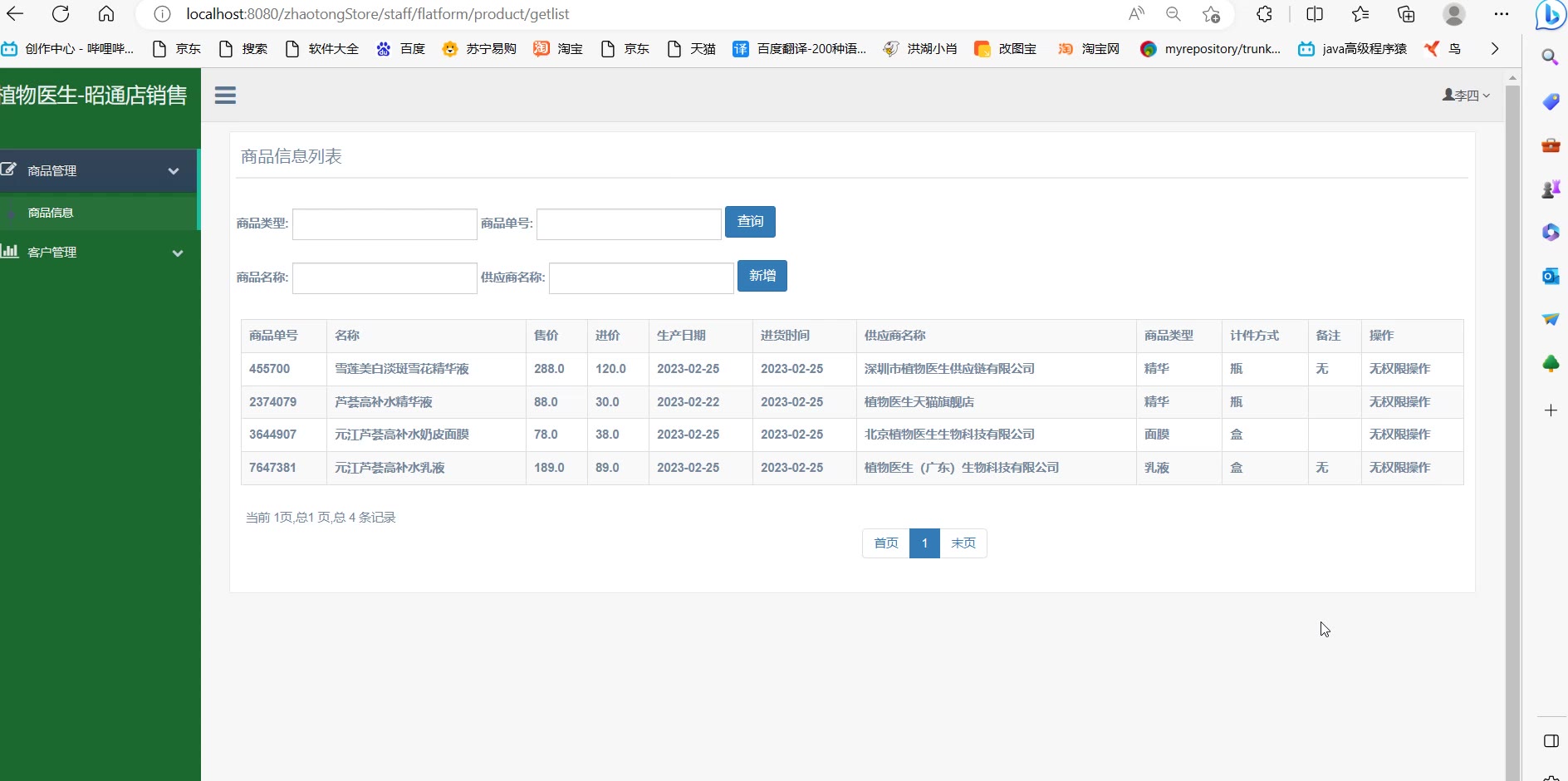Click 无权限操作 in row 3644907
The image size is (1568, 781).
tap(1400, 435)
